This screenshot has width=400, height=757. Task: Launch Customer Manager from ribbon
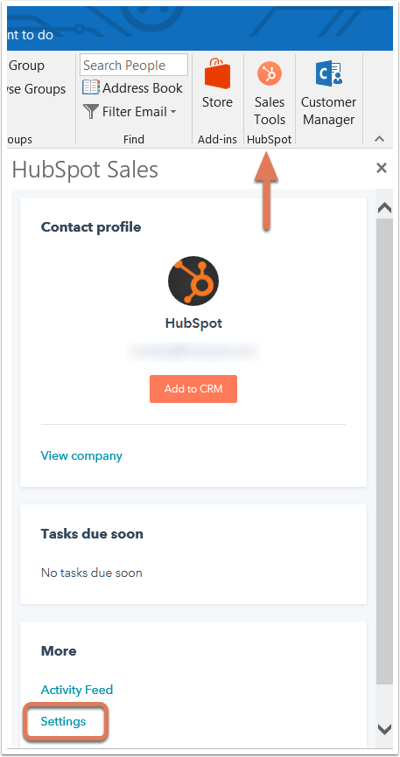point(328,93)
